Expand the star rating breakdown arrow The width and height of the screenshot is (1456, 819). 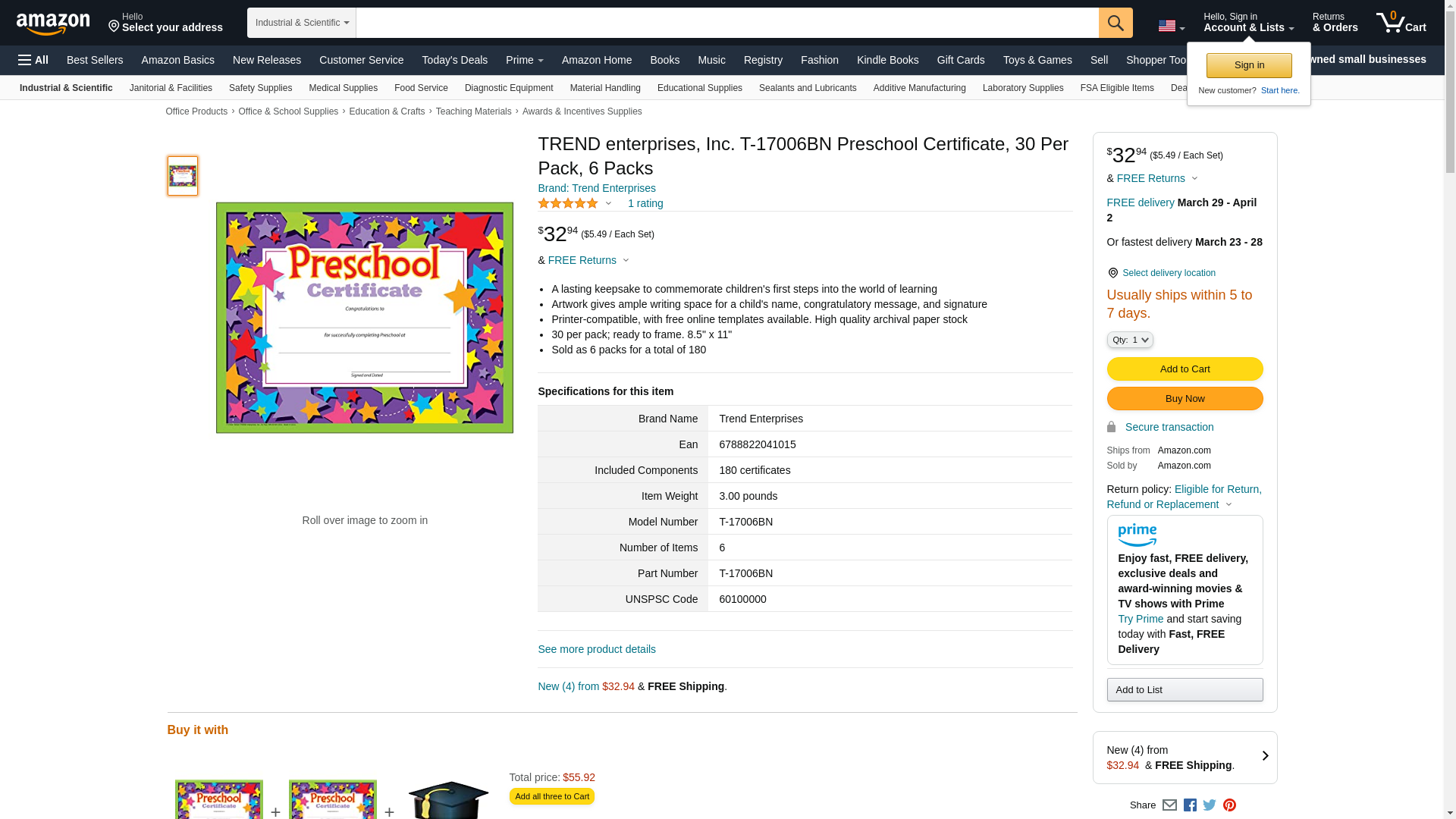[x=608, y=203]
